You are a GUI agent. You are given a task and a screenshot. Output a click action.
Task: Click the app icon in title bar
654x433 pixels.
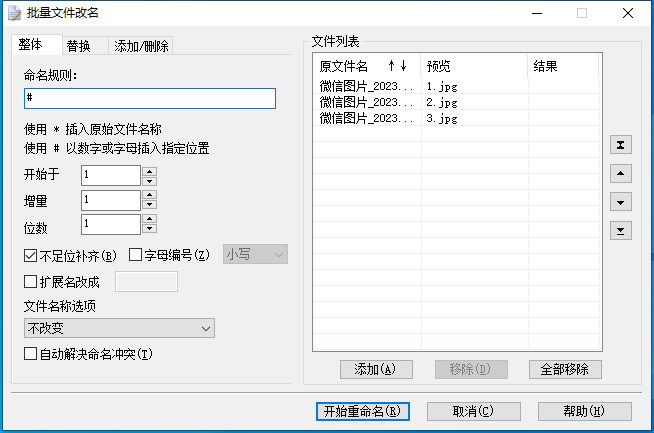(13, 13)
